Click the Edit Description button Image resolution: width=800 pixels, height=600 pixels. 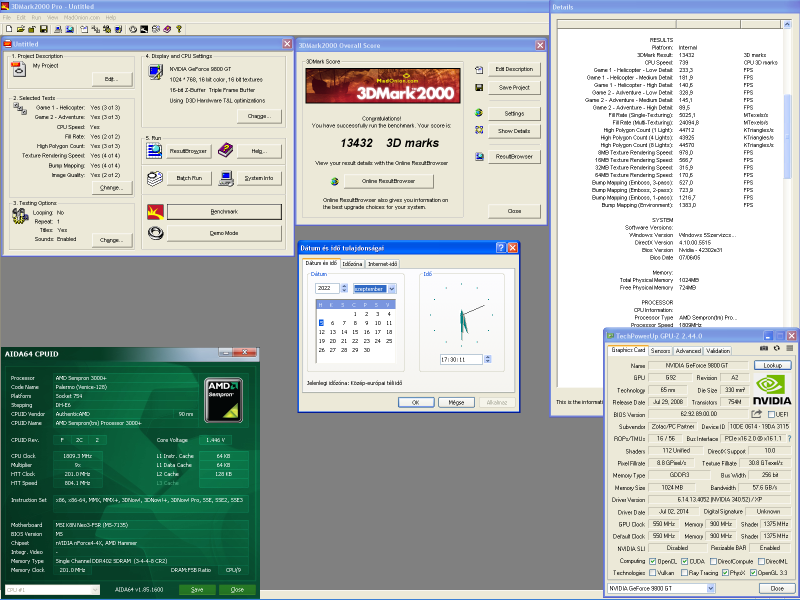(x=514, y=69)
